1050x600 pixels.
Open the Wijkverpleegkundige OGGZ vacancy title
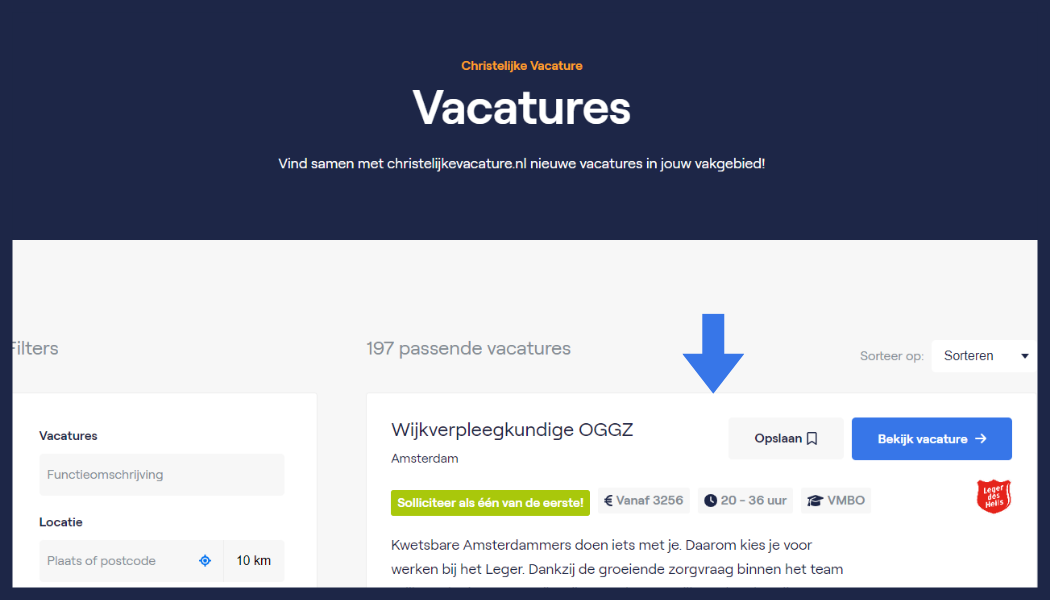click(x=512, y=429)
